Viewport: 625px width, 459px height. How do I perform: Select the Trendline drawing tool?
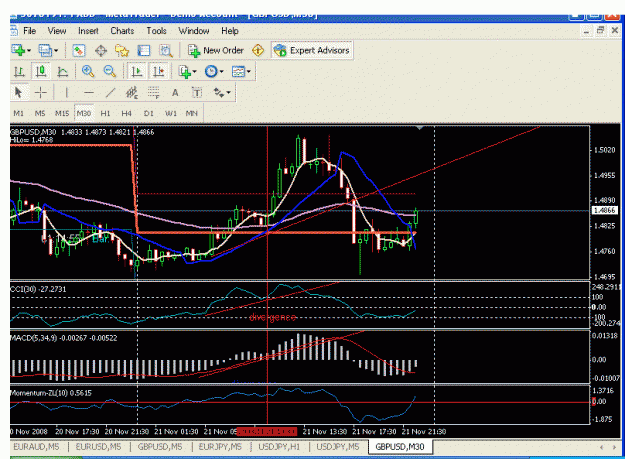tap(110, 93)
